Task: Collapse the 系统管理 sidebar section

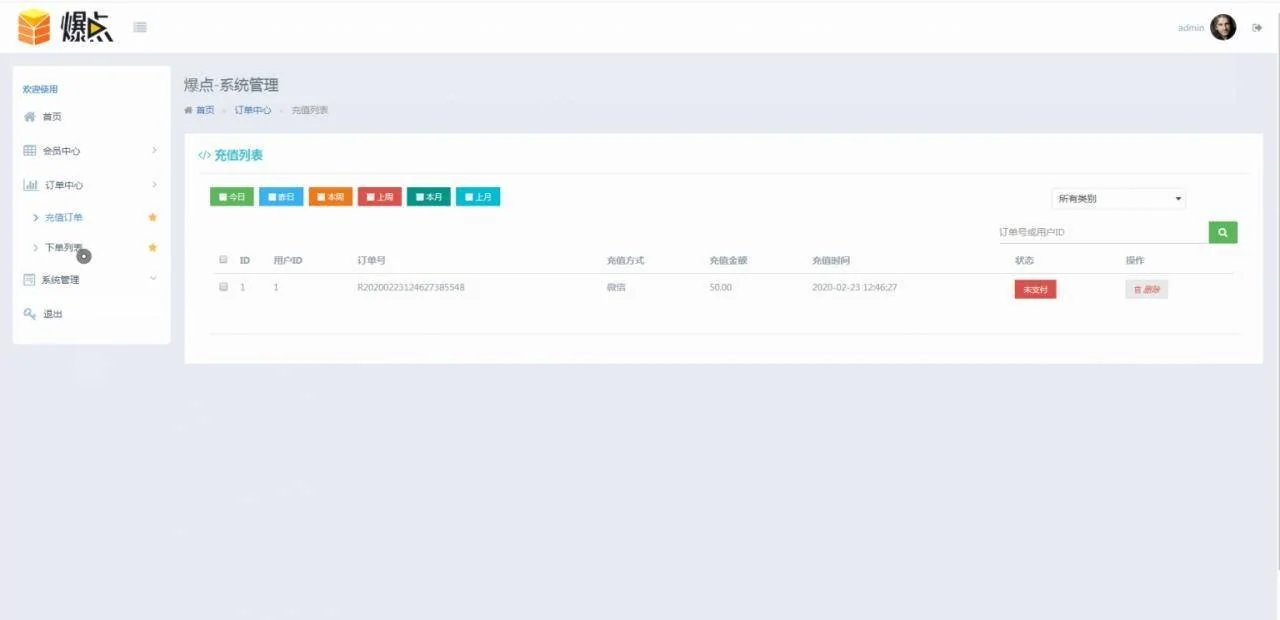Action: (90, 280)
